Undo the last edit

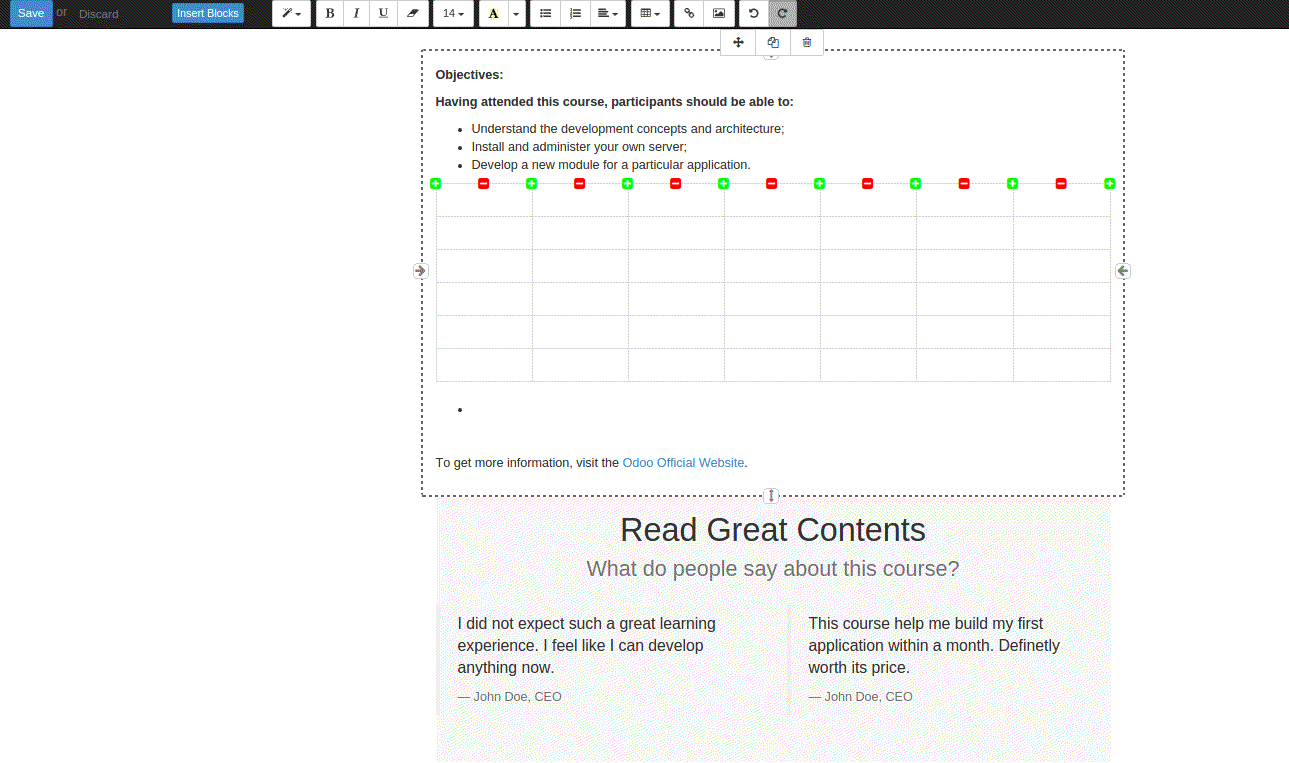point(753,14)
